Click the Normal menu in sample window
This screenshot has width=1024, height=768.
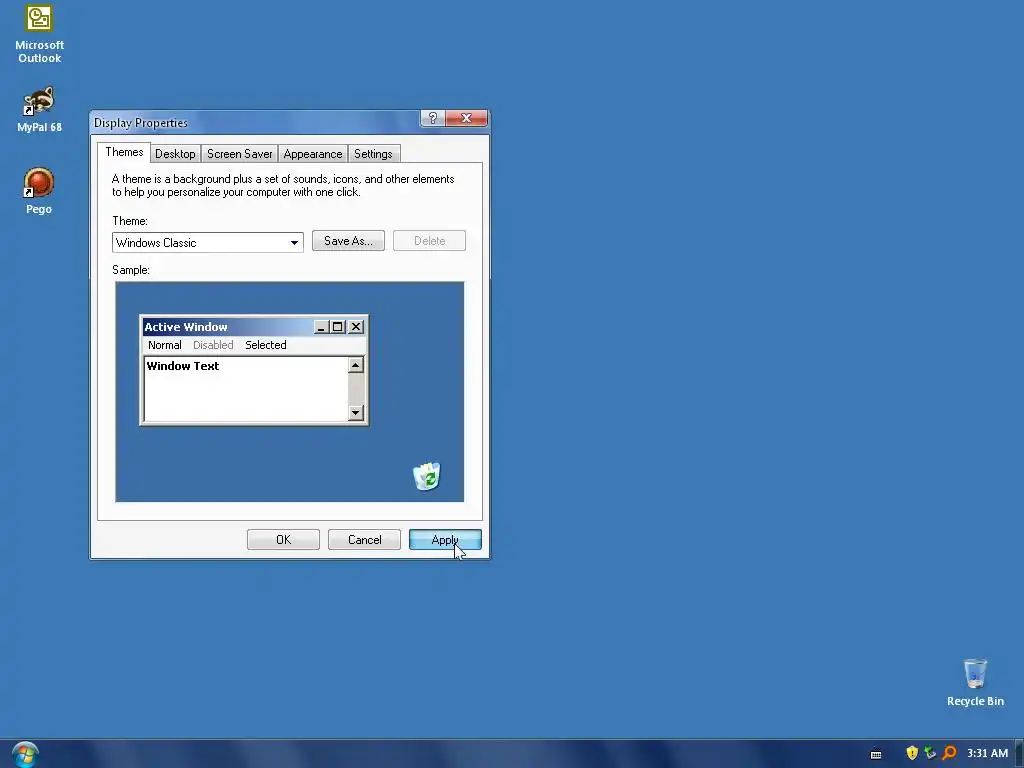(x=165, y=345)
